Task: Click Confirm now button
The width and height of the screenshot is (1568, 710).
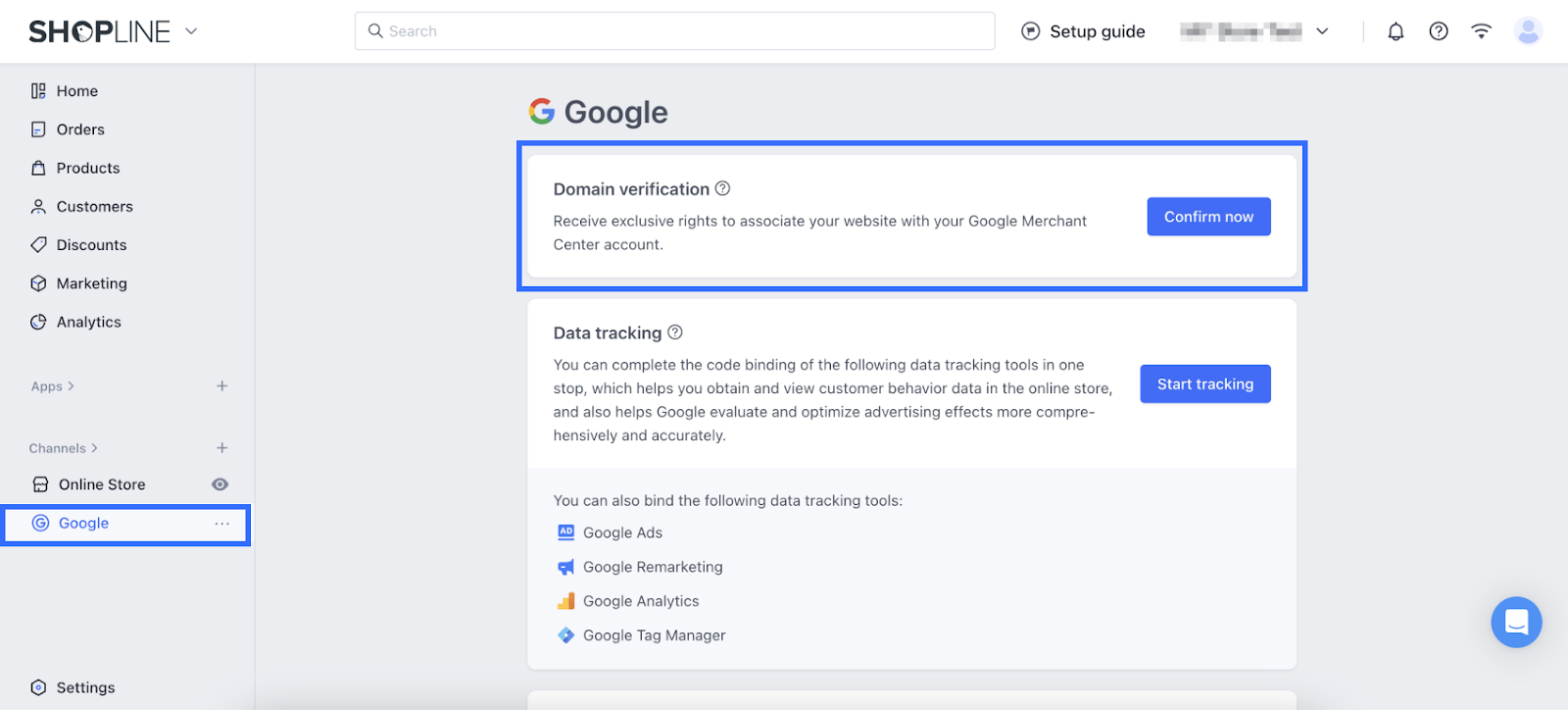Action: (1208, 217)
